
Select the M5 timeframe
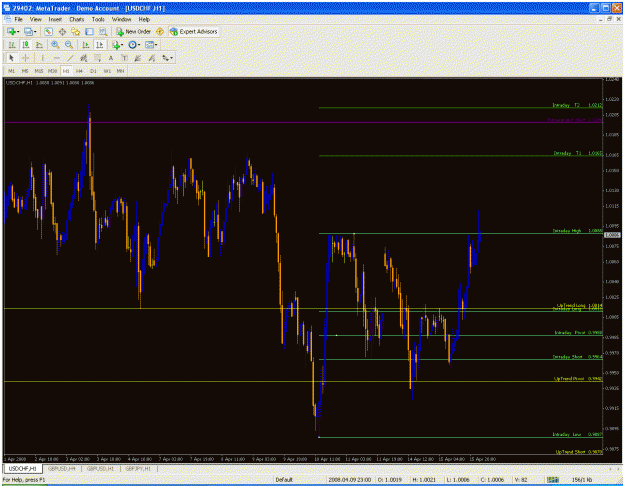click(x=25, y=71)
